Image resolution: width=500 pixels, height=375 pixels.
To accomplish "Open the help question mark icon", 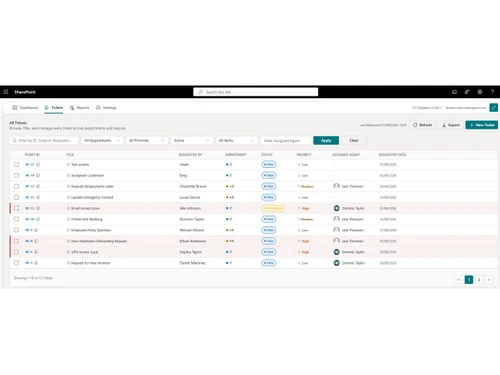I will pyautogui.click(x=492, y=92).
